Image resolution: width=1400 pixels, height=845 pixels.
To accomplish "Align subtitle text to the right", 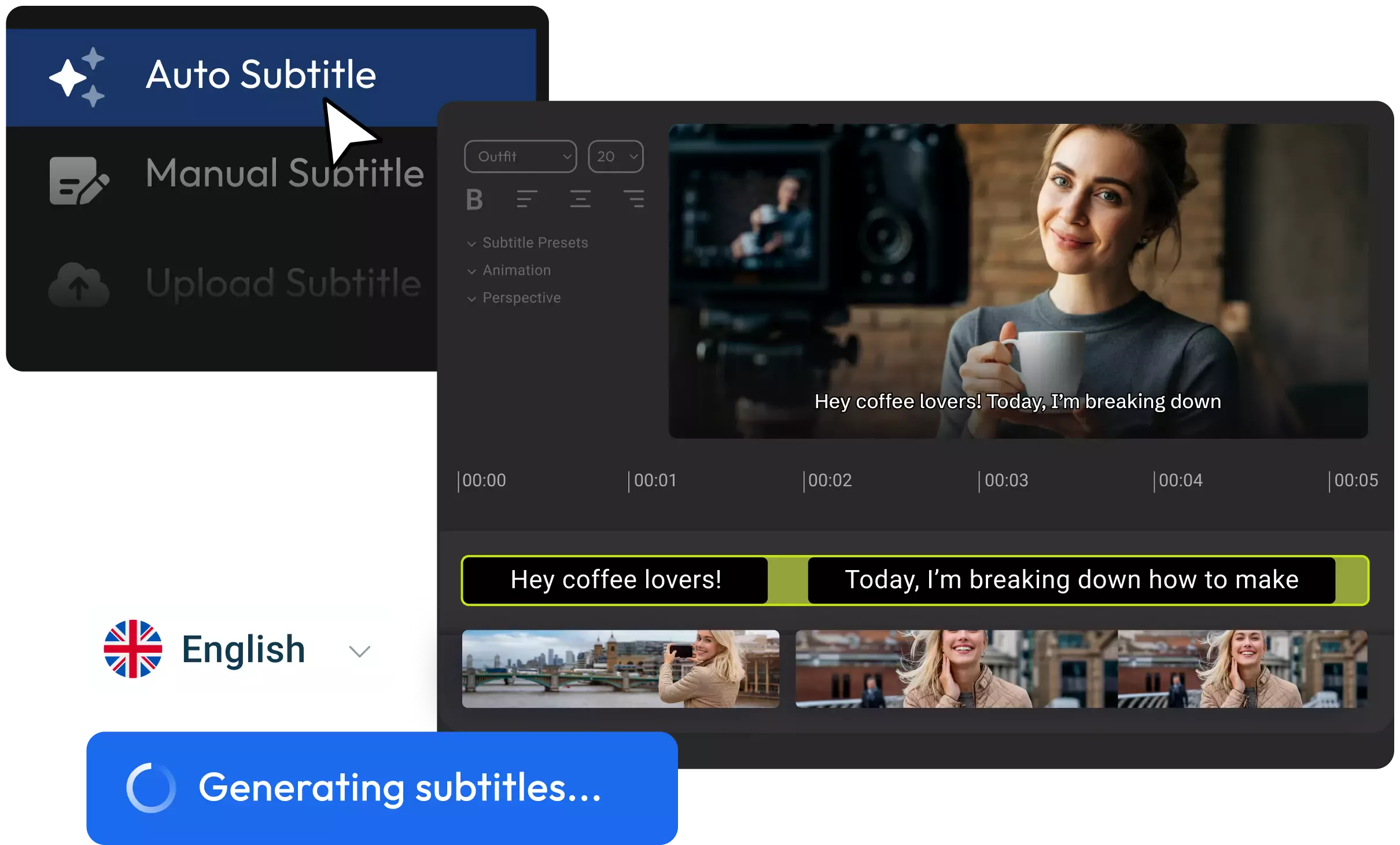I will click(634, 199).
